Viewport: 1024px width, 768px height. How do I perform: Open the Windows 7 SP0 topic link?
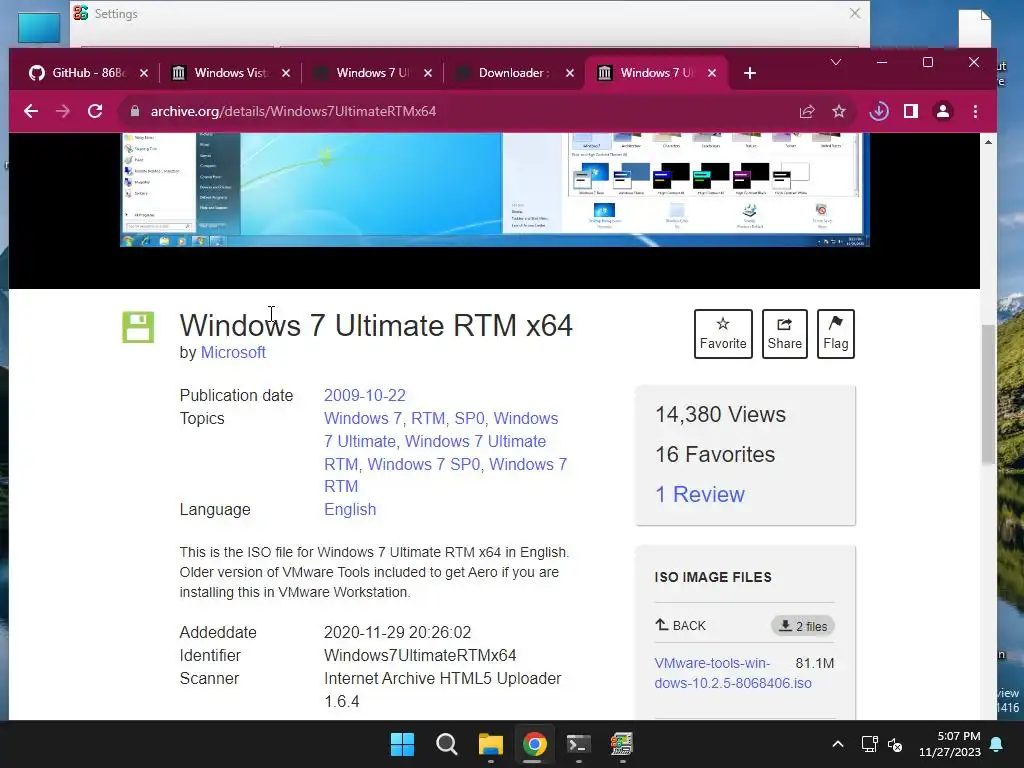[x=424, y=464]
